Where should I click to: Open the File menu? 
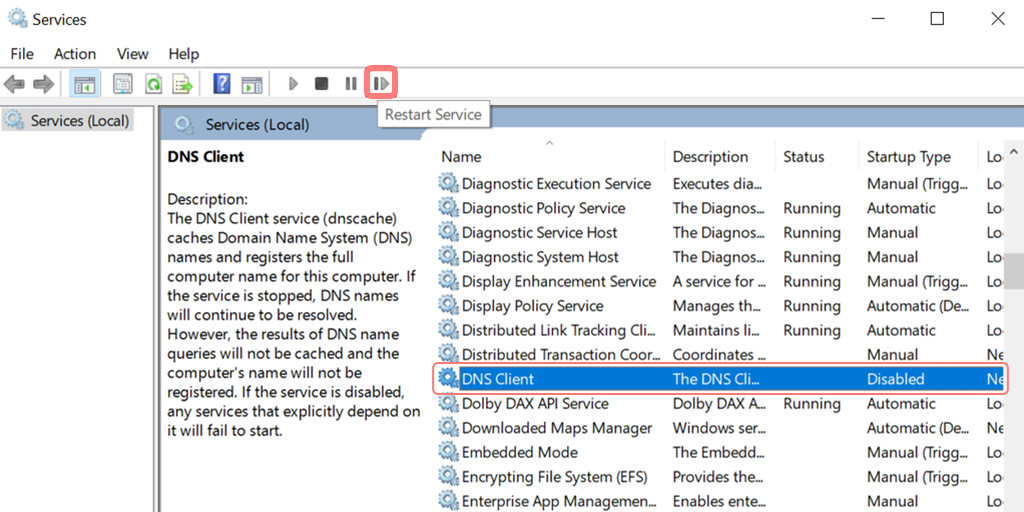point(22,54)
